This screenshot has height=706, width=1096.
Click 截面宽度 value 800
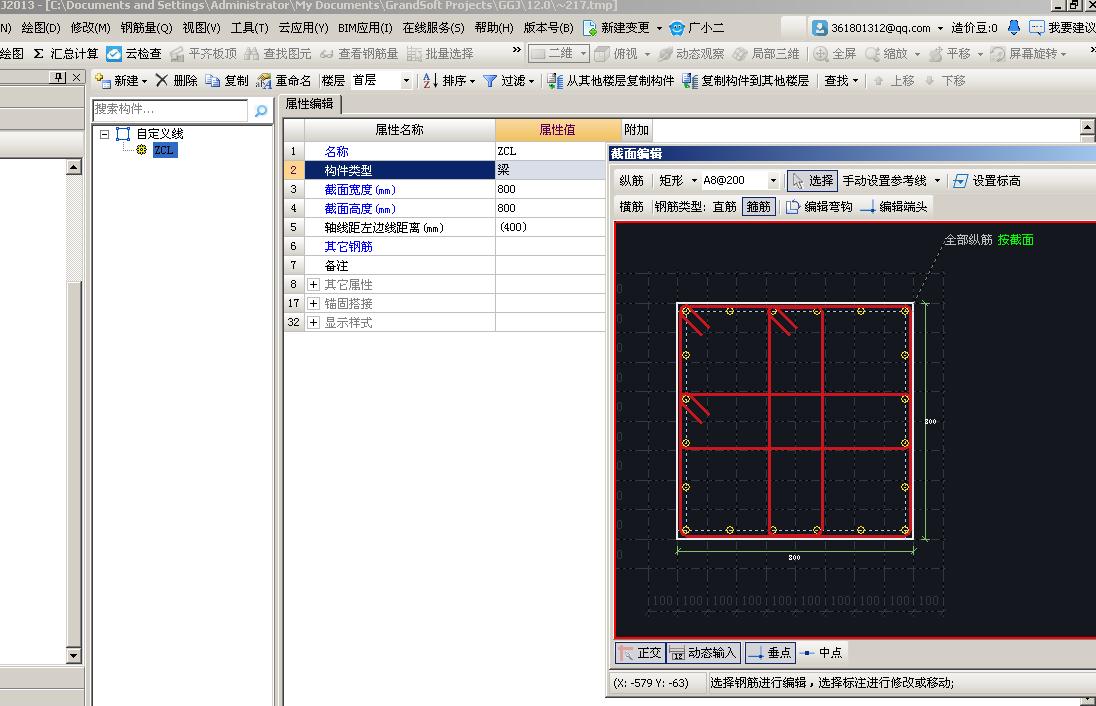[550, 189]
